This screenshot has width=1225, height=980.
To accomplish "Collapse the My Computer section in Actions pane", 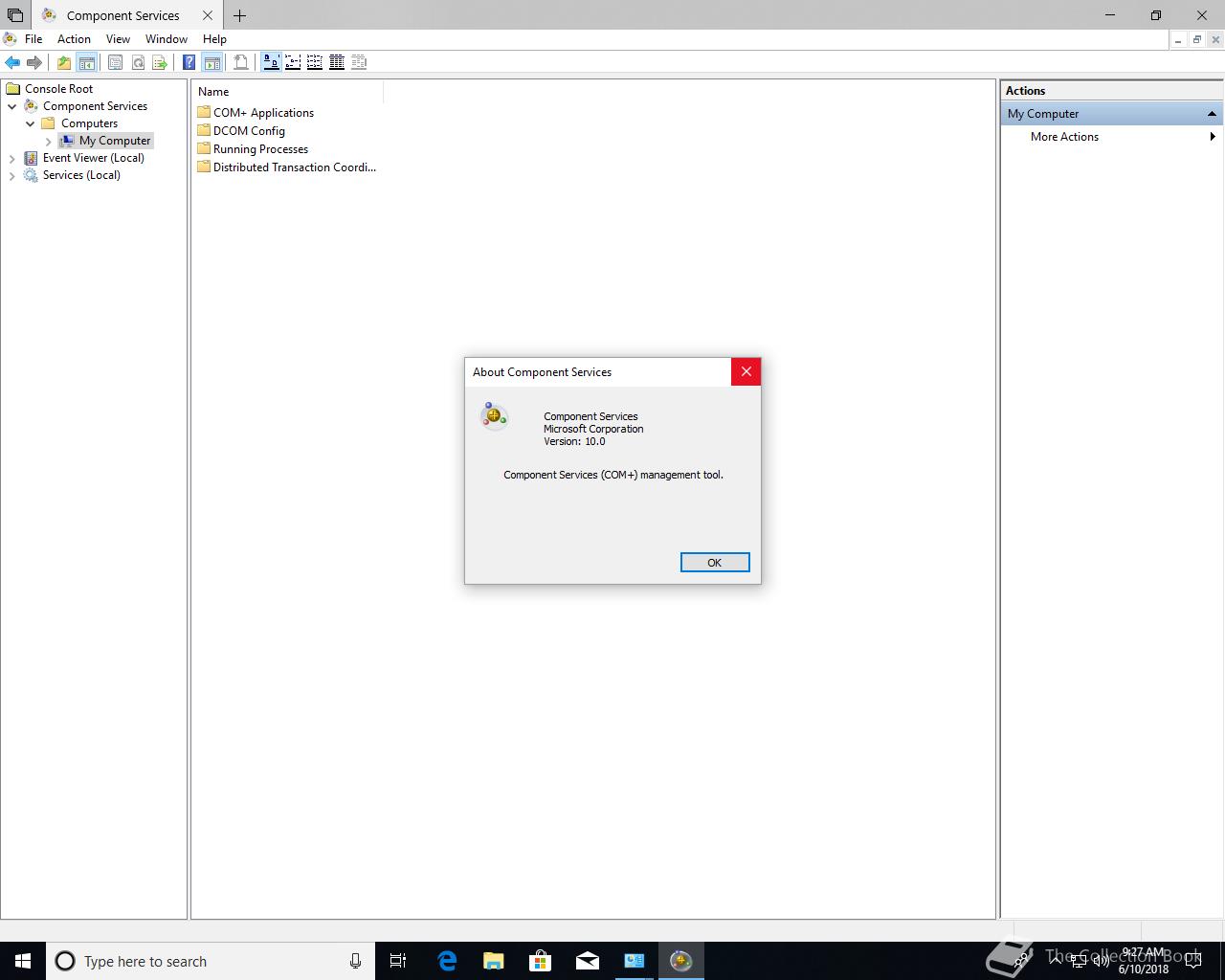I will [x=1212, y=114].
